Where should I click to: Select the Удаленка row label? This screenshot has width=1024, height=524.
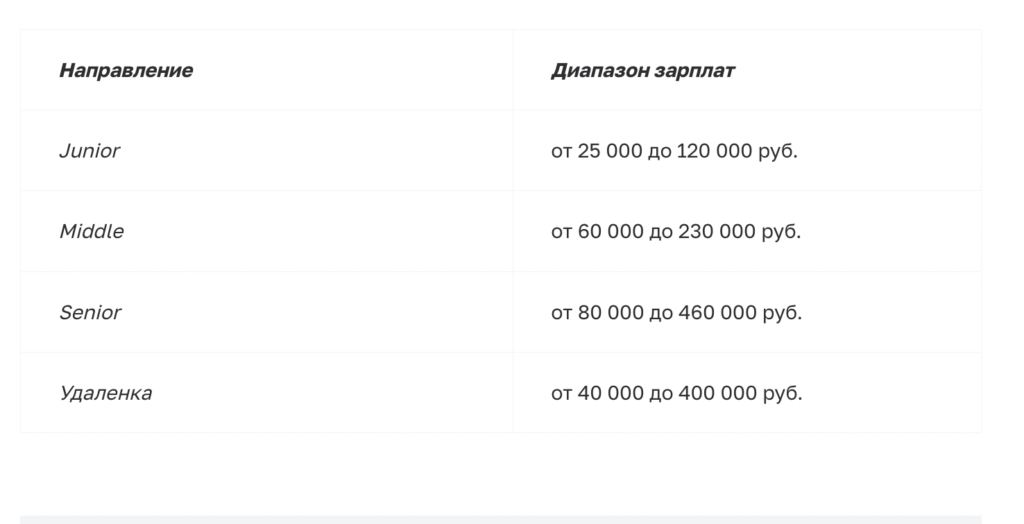(x=106, y=393)
